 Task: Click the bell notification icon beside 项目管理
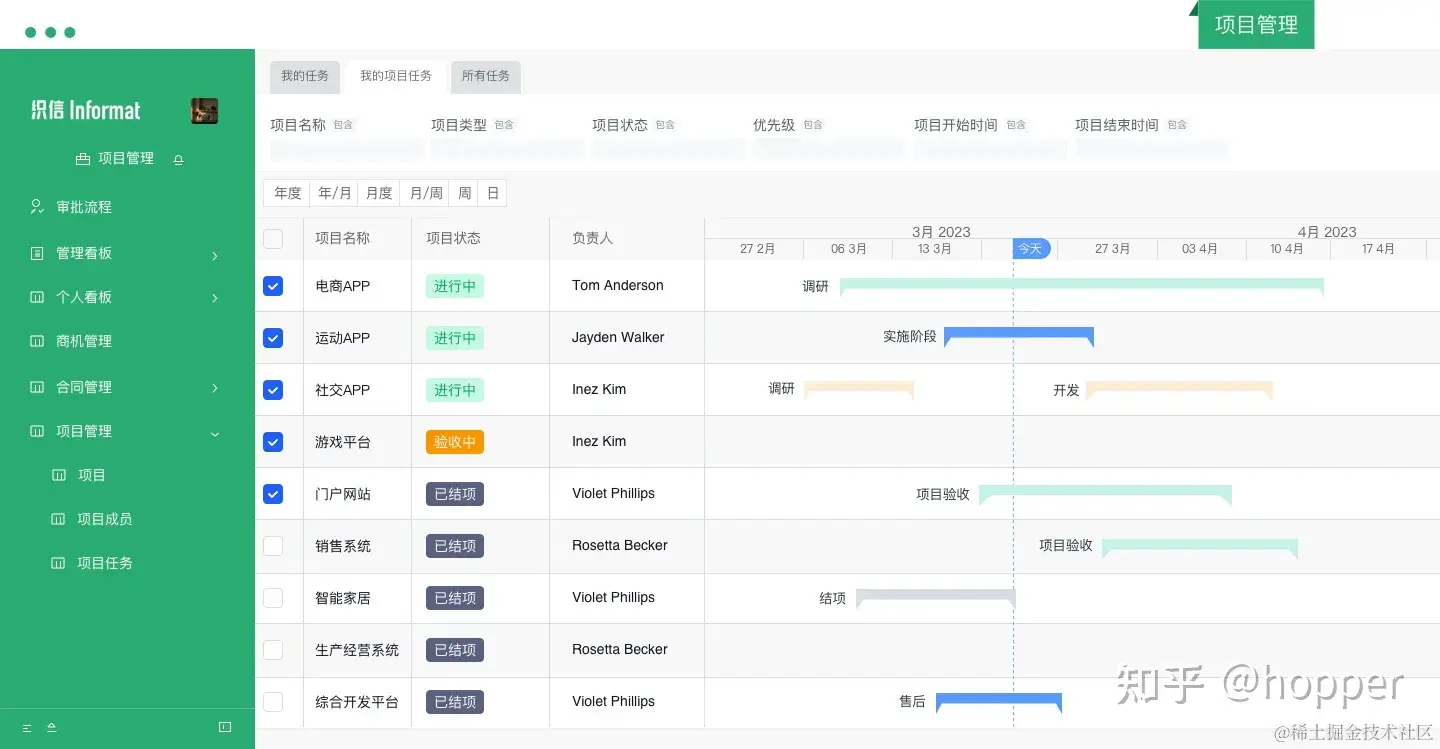(178, 159)
